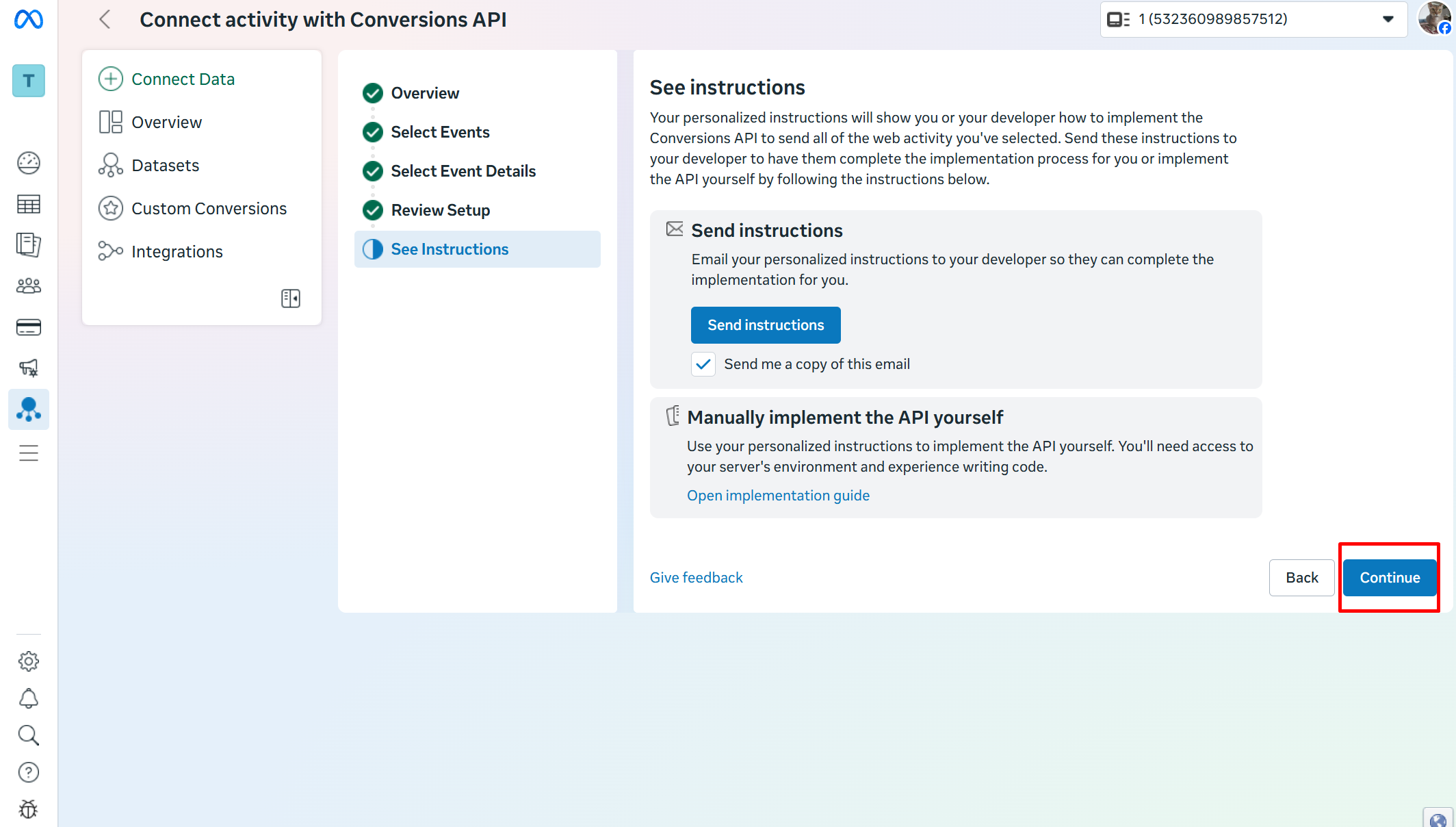The width and height of the screenshot is (1456, 827).
Task: Click the search magnifier icon
Action: click(x=29, y=735)
